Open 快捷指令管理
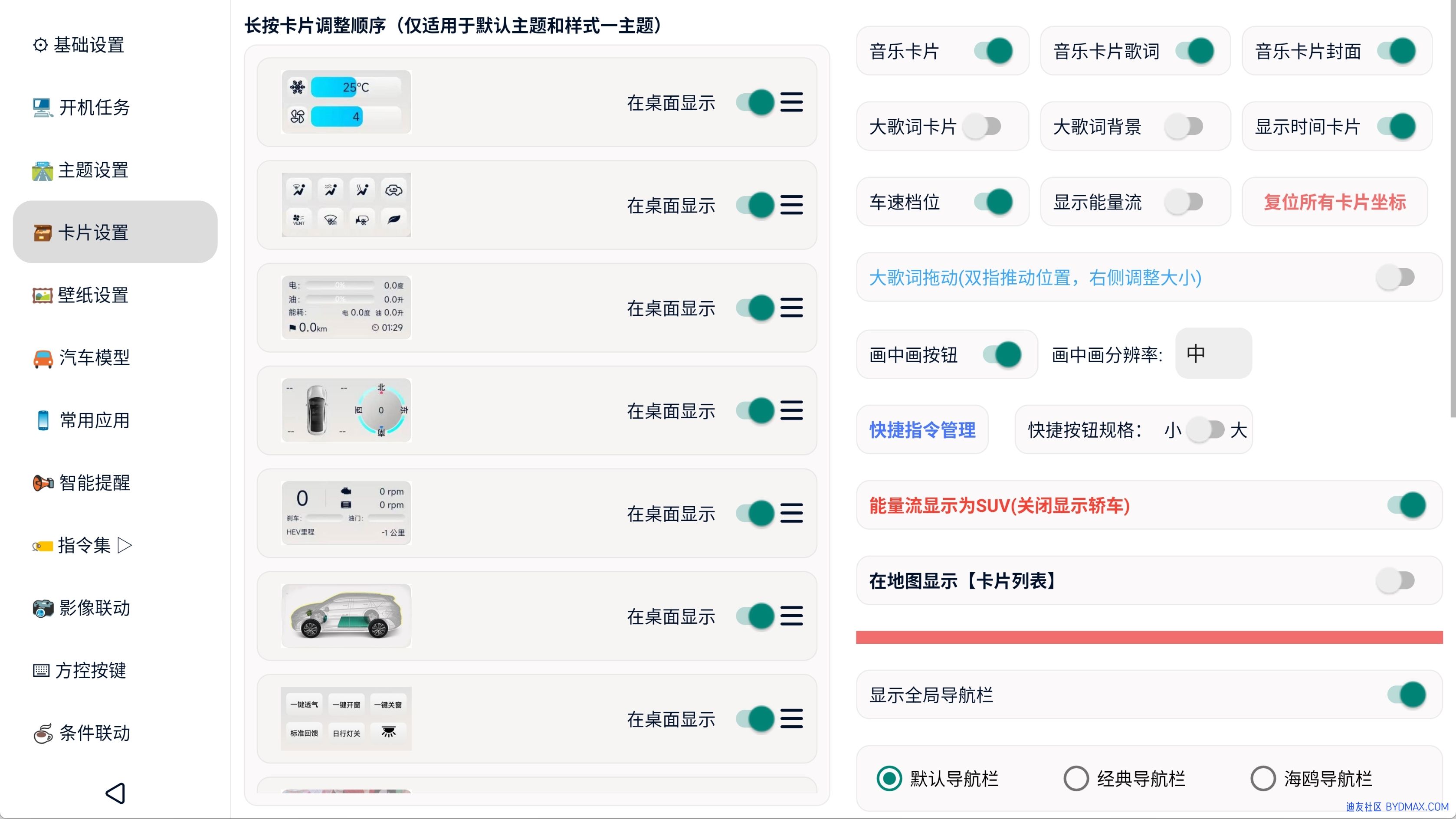Viewport: 1456px width, 819px height. (922, 429)
